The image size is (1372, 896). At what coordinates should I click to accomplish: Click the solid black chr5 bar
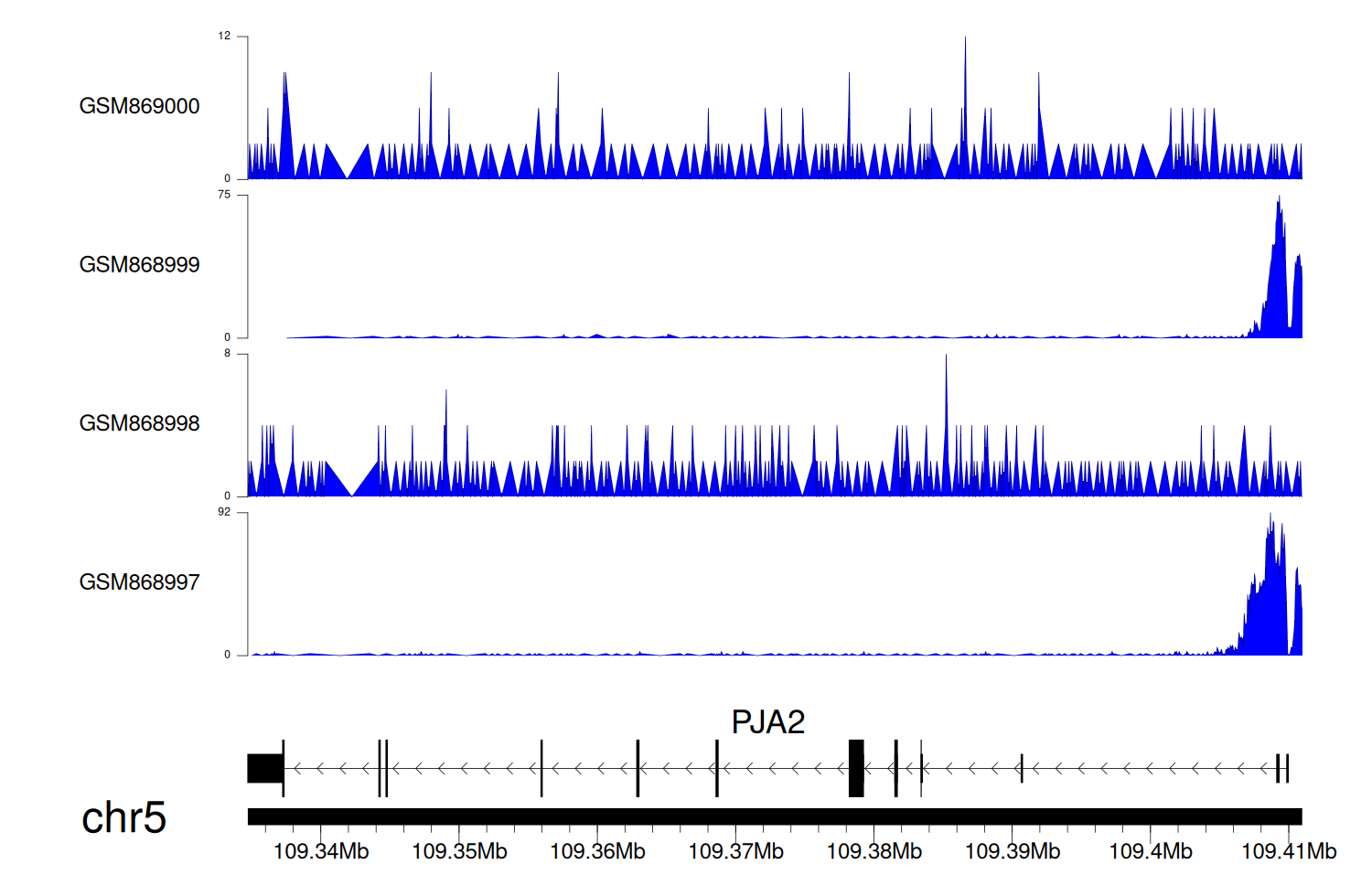pyautogui.click(x=774, y=816)
